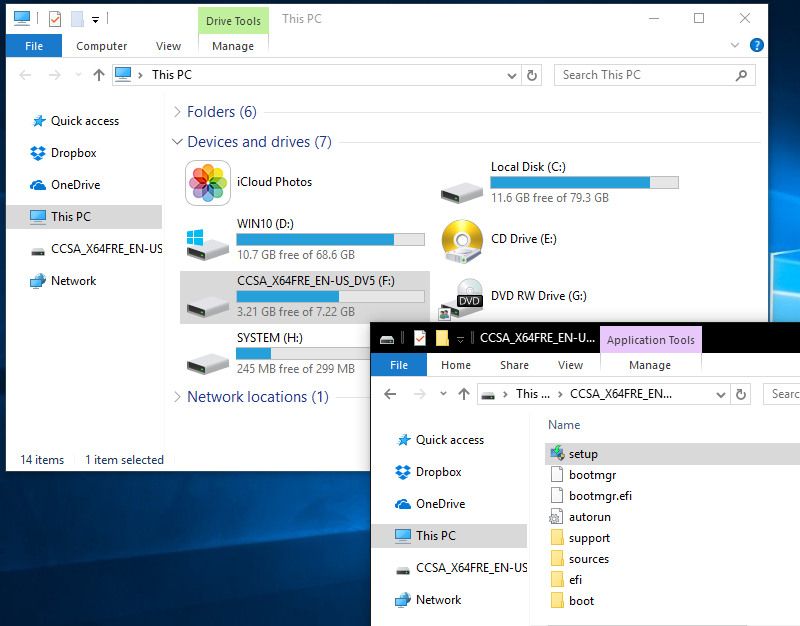
Task: Go up one level in This PC window
Action: click(x=99, y=76)
